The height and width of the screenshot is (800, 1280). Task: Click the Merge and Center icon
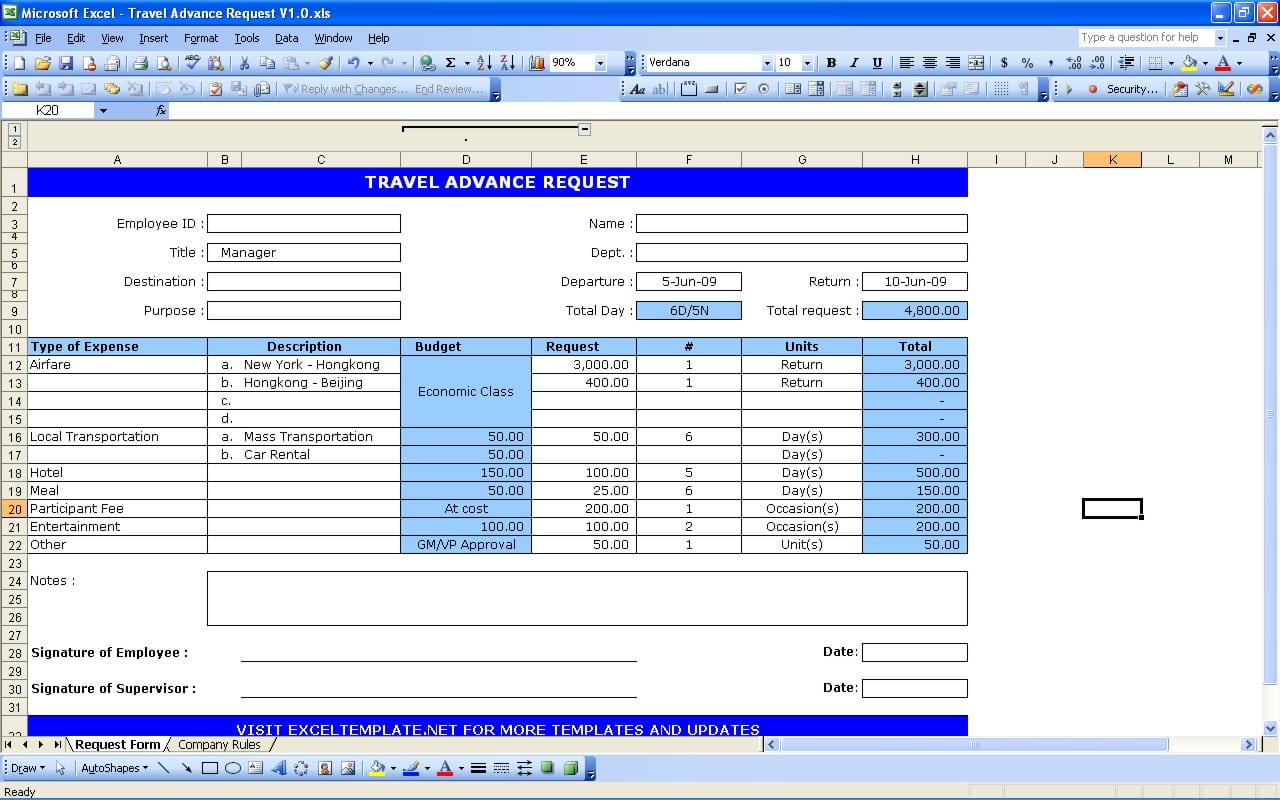[x=975, y=62]
